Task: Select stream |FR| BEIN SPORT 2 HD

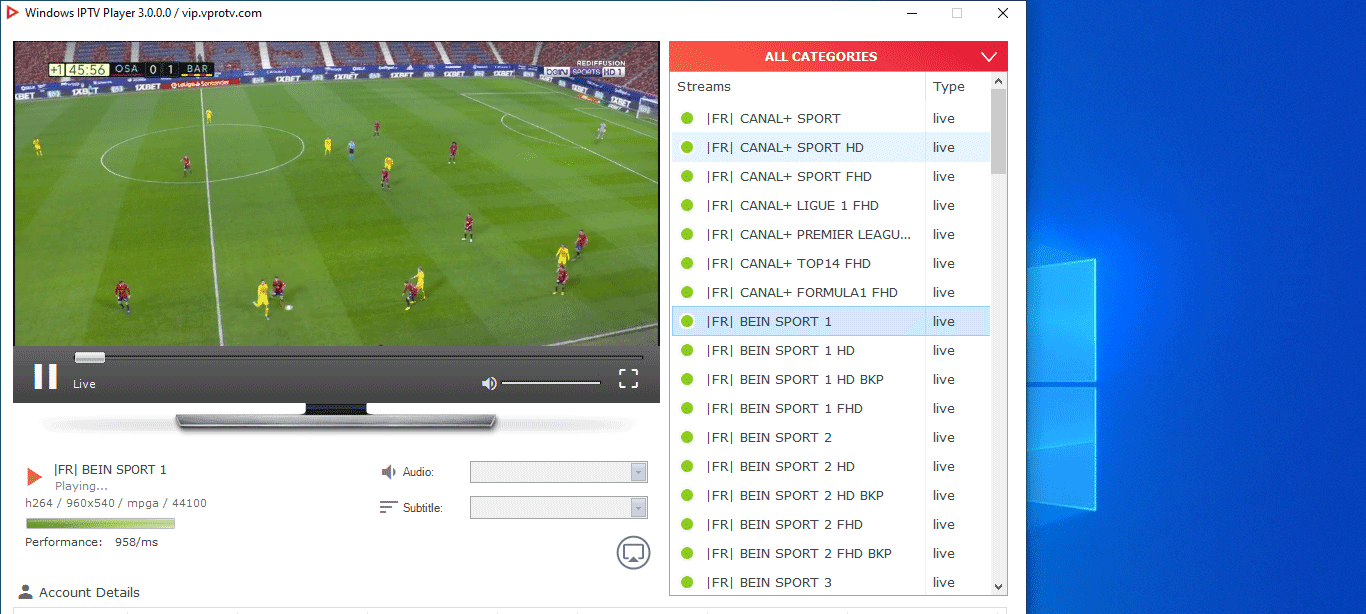Action: click(x=830, y=466)
